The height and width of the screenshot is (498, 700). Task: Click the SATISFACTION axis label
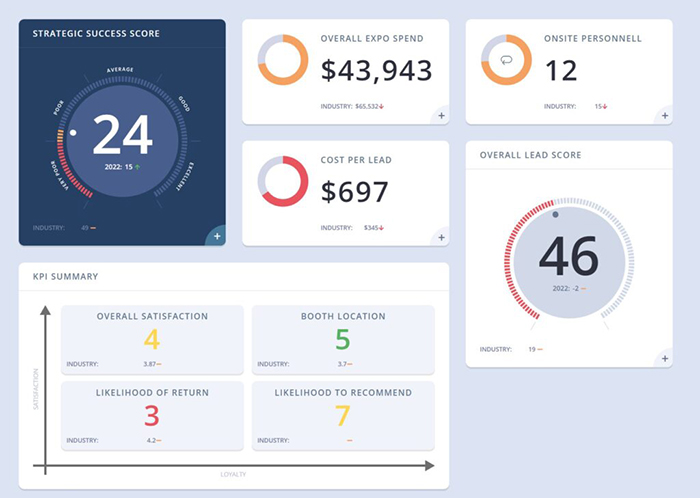point(36,389)
